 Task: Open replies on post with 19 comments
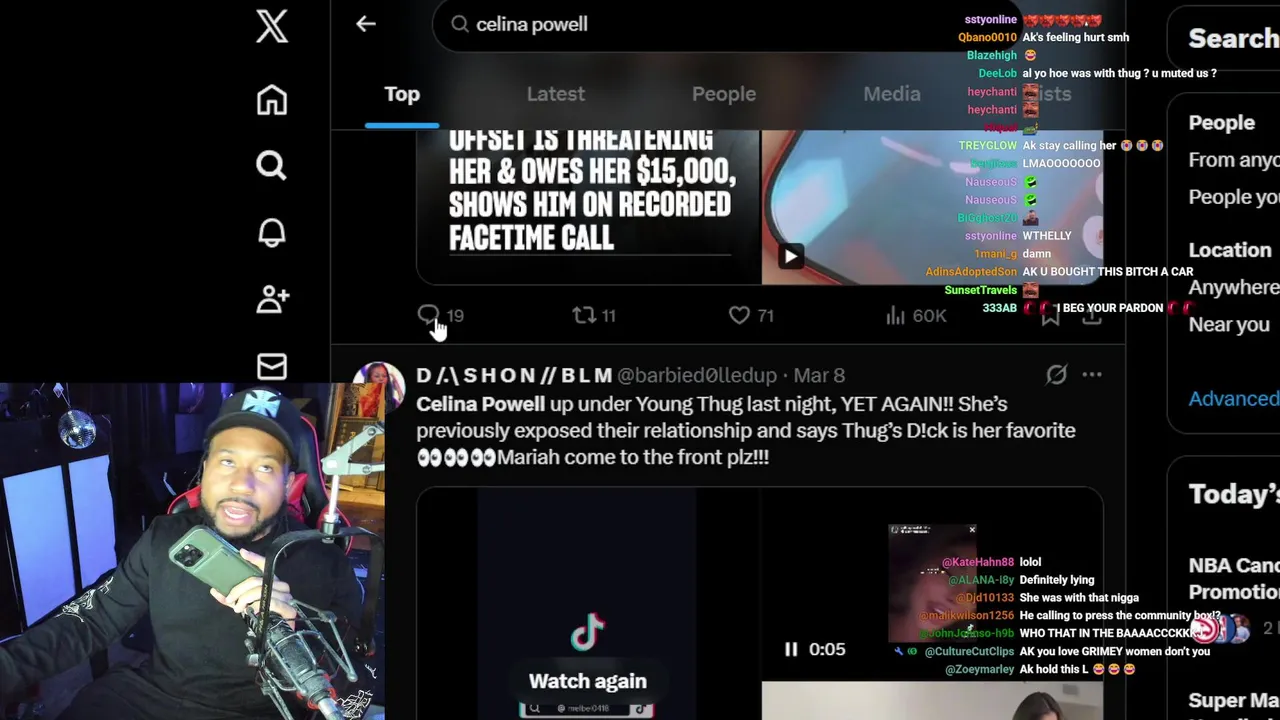[440, 316]
